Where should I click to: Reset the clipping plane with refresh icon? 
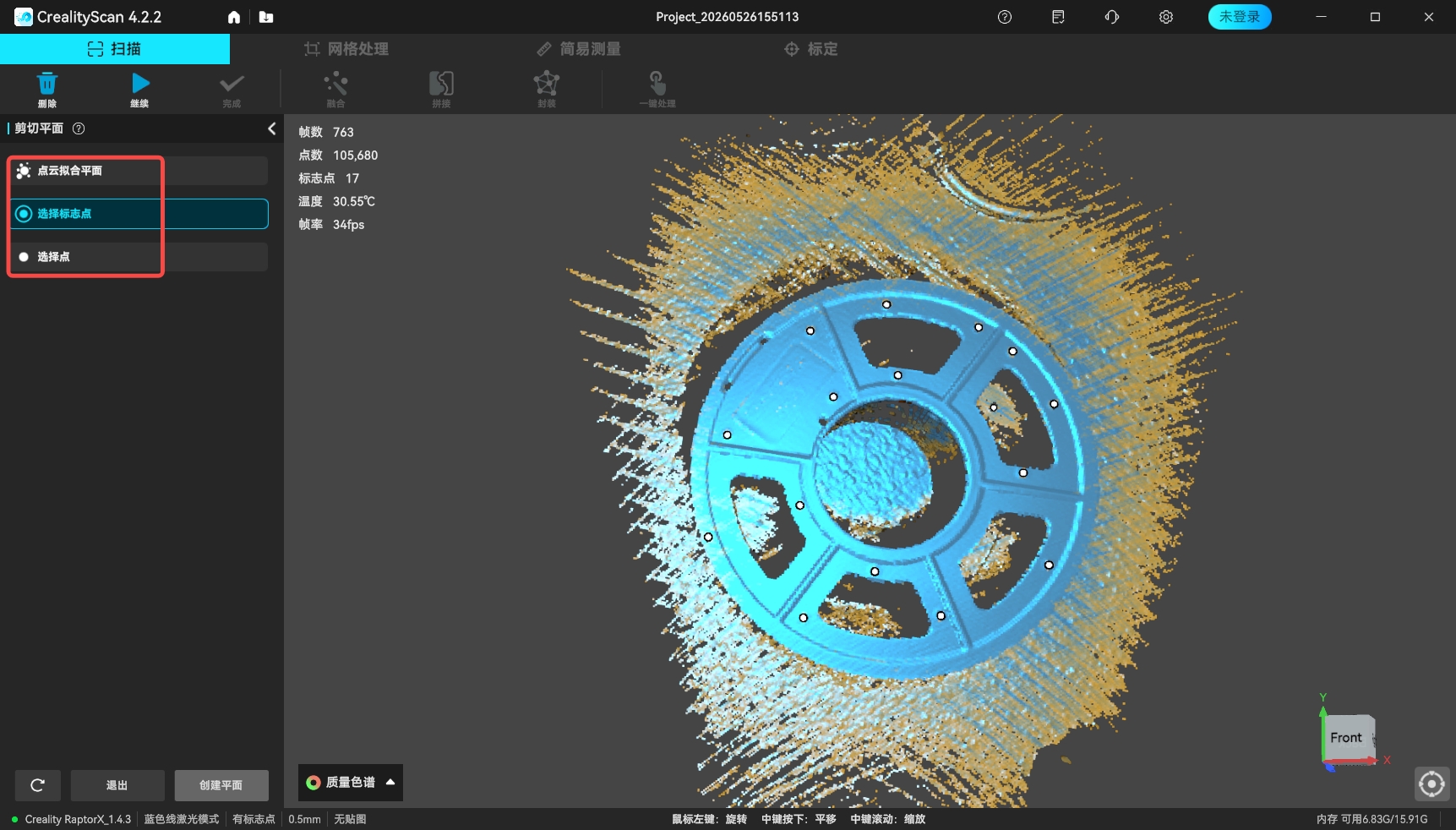tap(37, 785)
